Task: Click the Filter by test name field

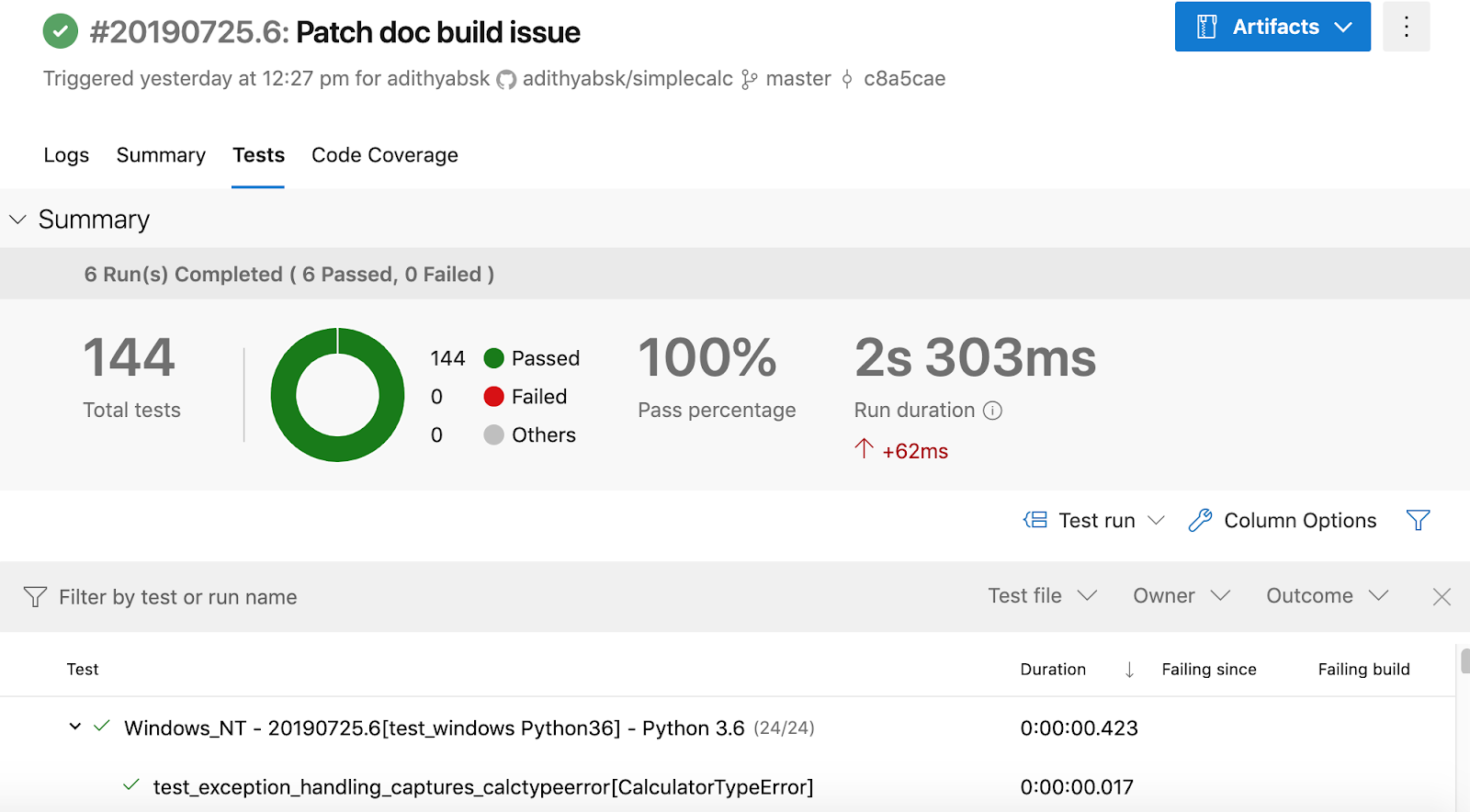Action: click(x=178, y=597)
